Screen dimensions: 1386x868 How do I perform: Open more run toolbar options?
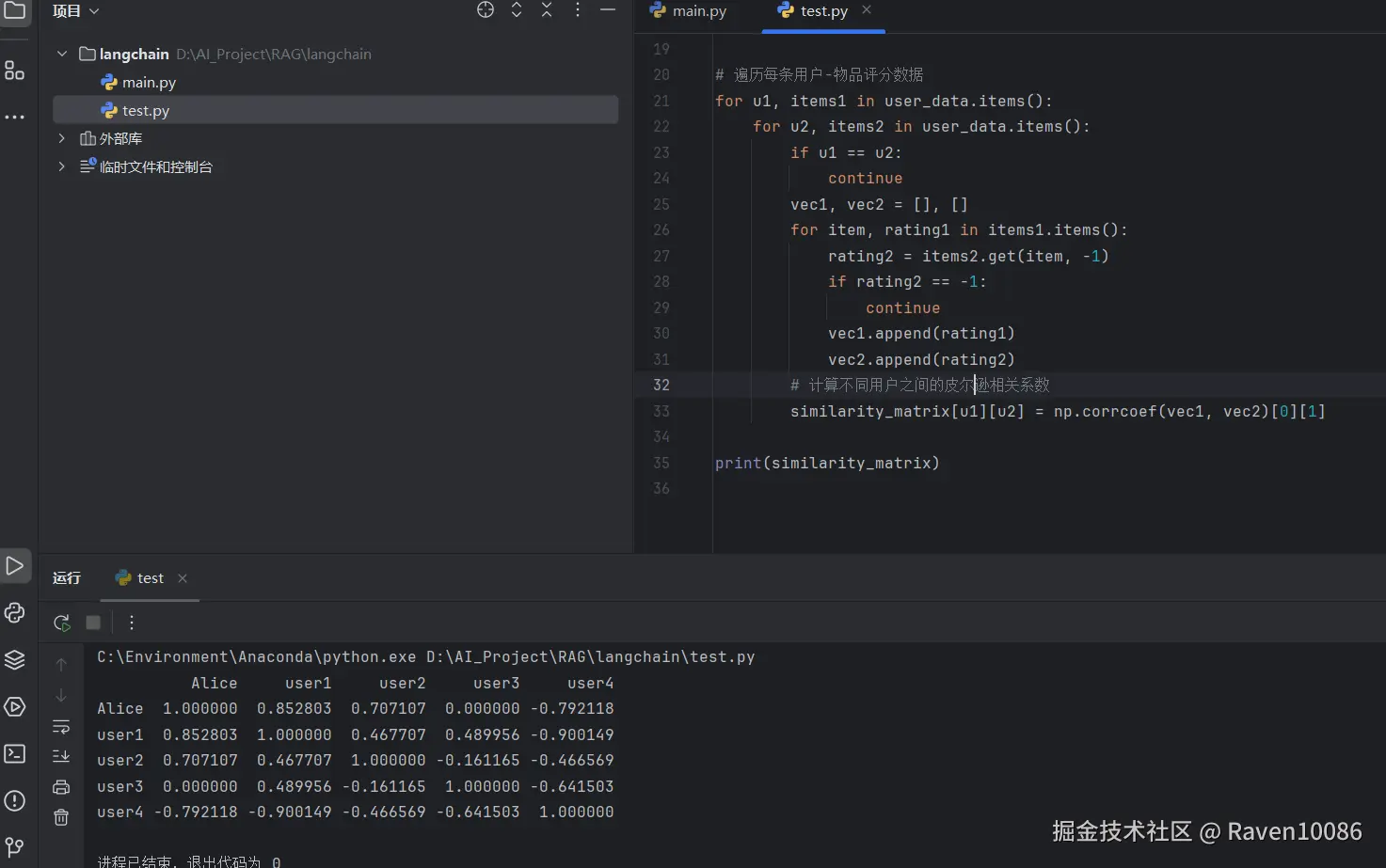click(132, 623)
